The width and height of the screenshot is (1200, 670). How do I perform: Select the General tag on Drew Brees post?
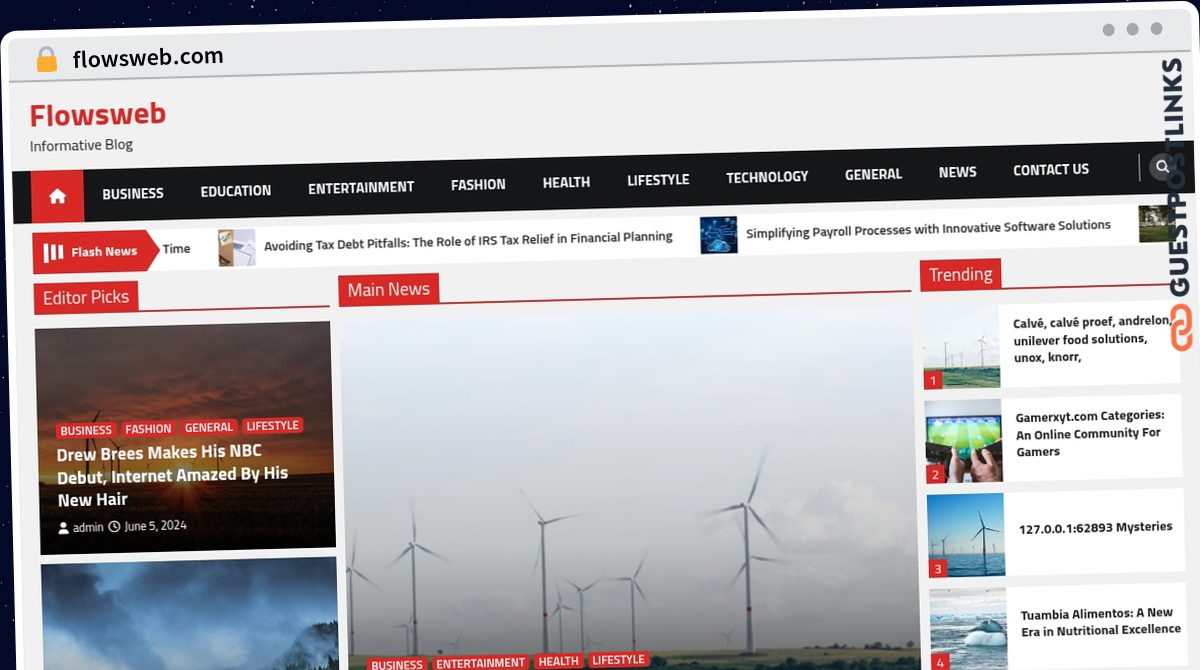(x=208, y=427)
